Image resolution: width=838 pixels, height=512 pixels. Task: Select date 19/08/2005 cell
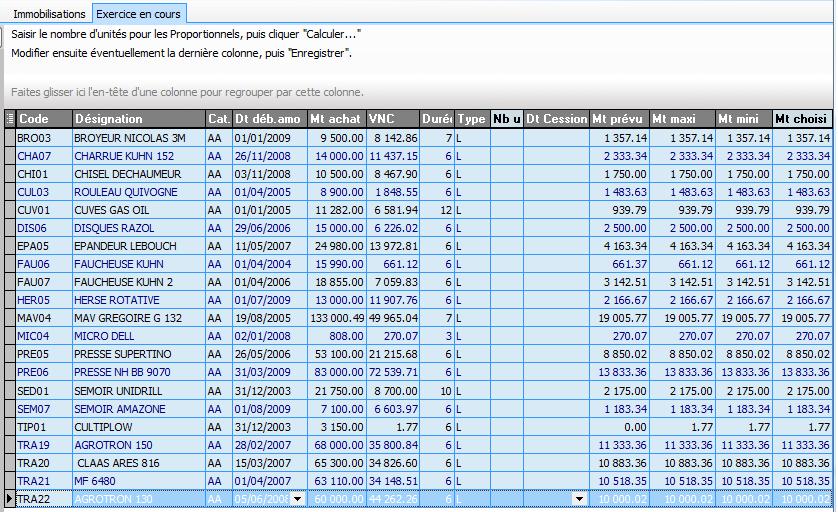pyautogui.click(x=269, y=318)
